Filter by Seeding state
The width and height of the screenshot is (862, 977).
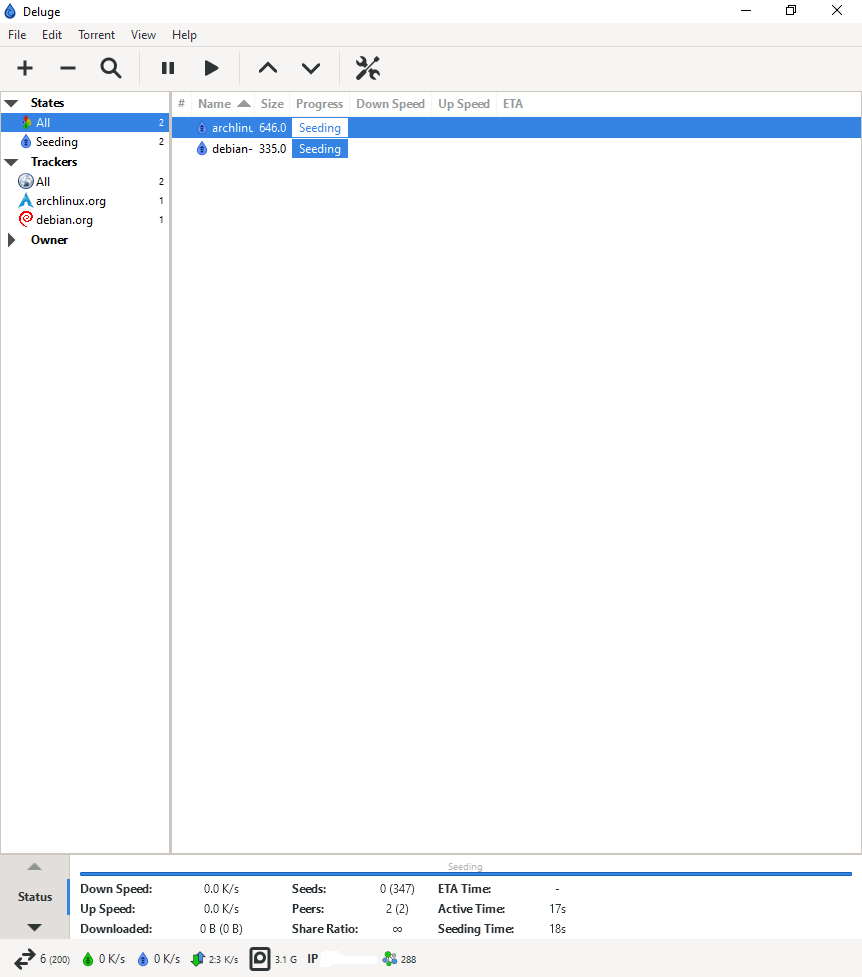tap(85, 142)
